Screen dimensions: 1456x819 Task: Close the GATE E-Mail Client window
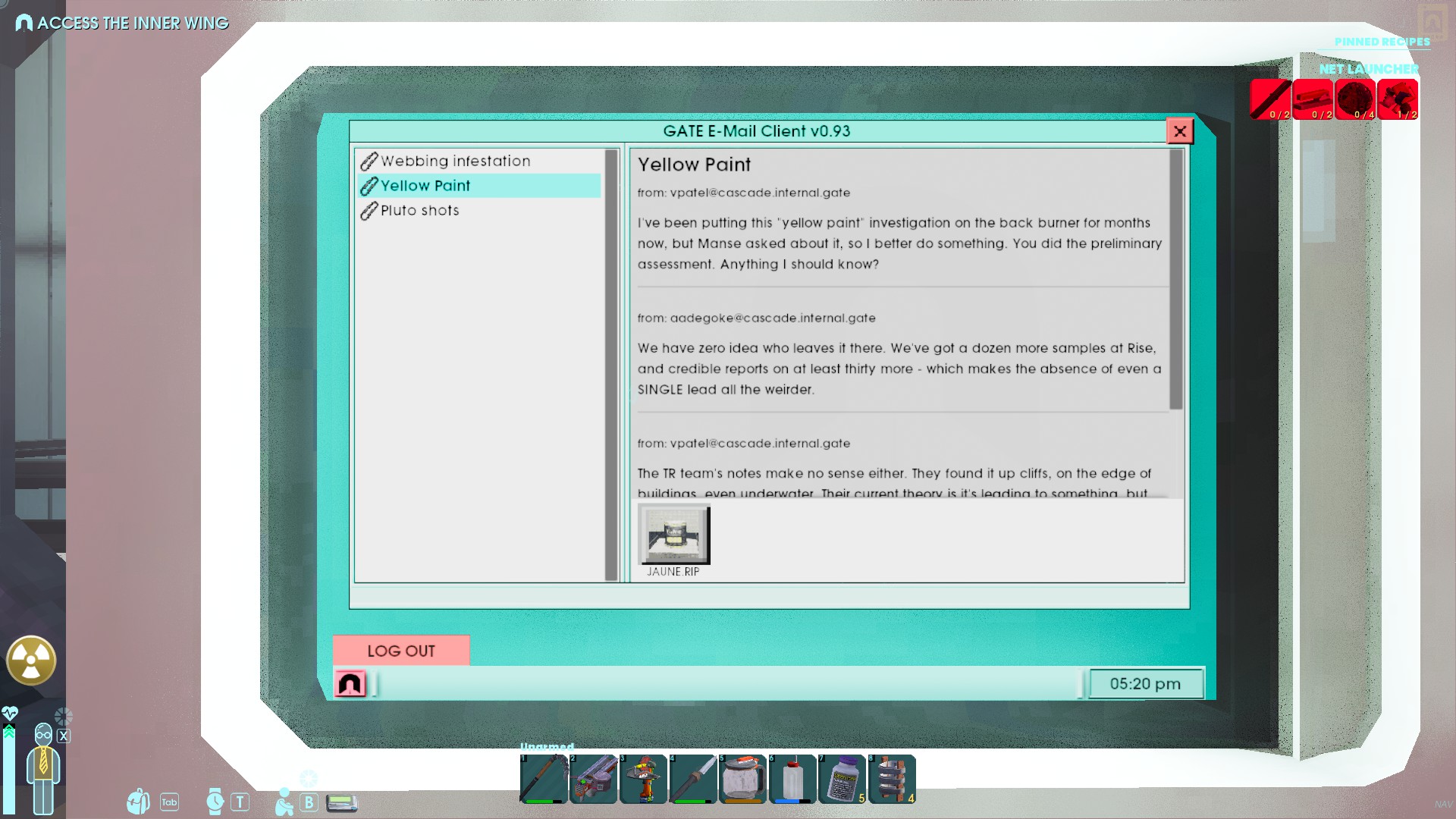click(x=1179, y=131)
